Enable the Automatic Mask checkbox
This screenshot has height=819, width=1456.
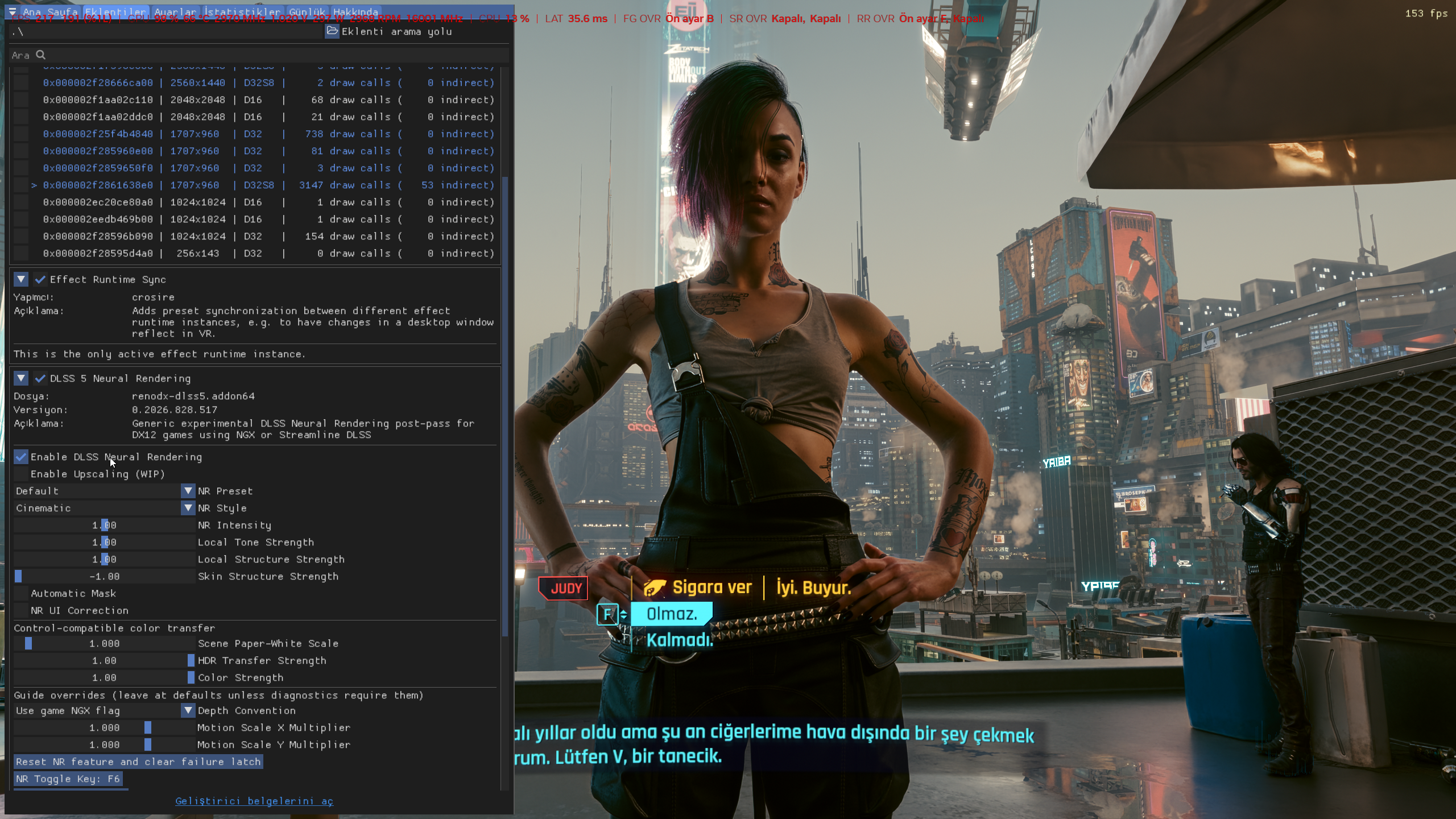click(21, 593)
